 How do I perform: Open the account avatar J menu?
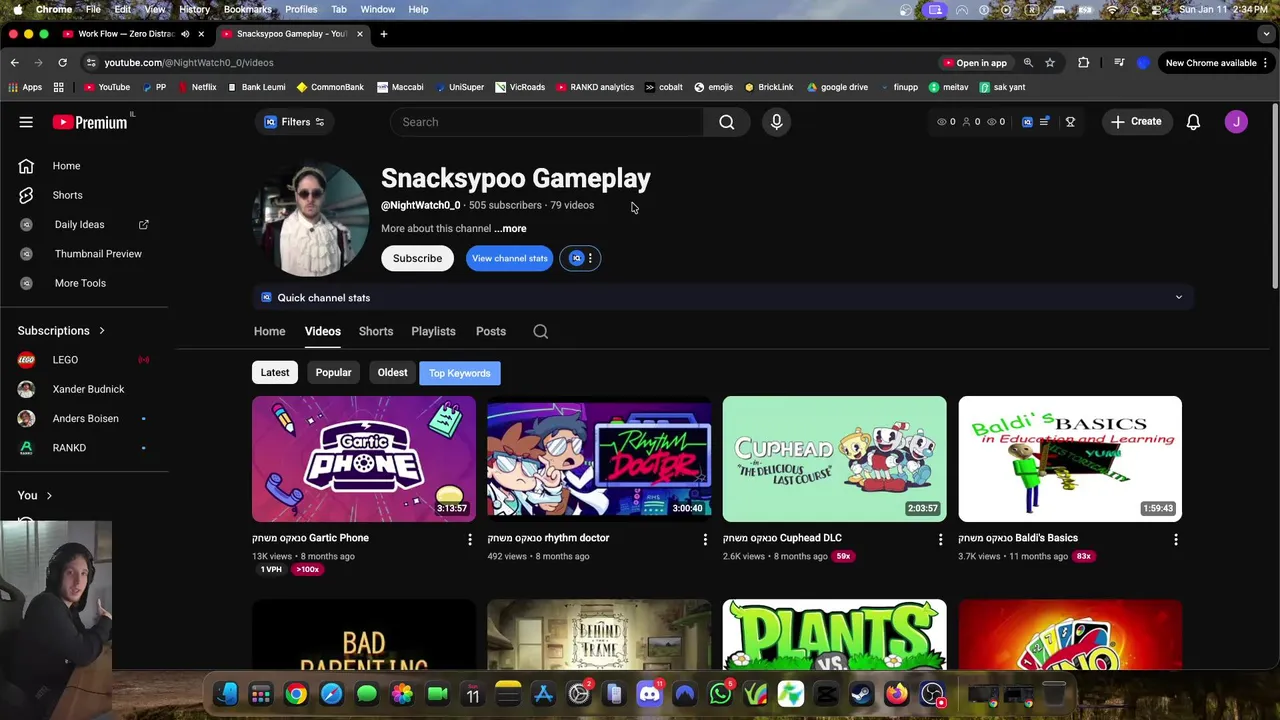pyautogui.click(x=1236, y=122)
